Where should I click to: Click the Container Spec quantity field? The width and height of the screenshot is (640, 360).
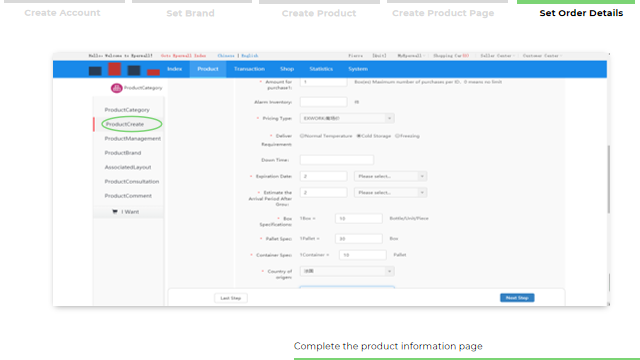point(362,255)
